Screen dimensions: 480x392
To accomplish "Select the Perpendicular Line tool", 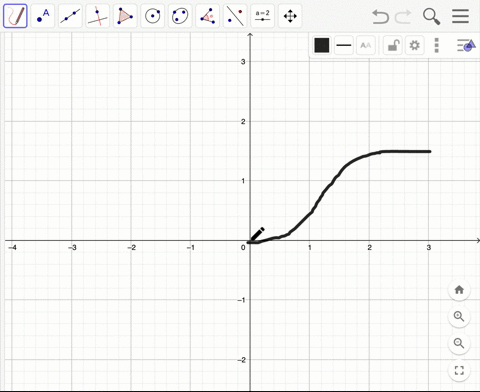I will (97, 16).
